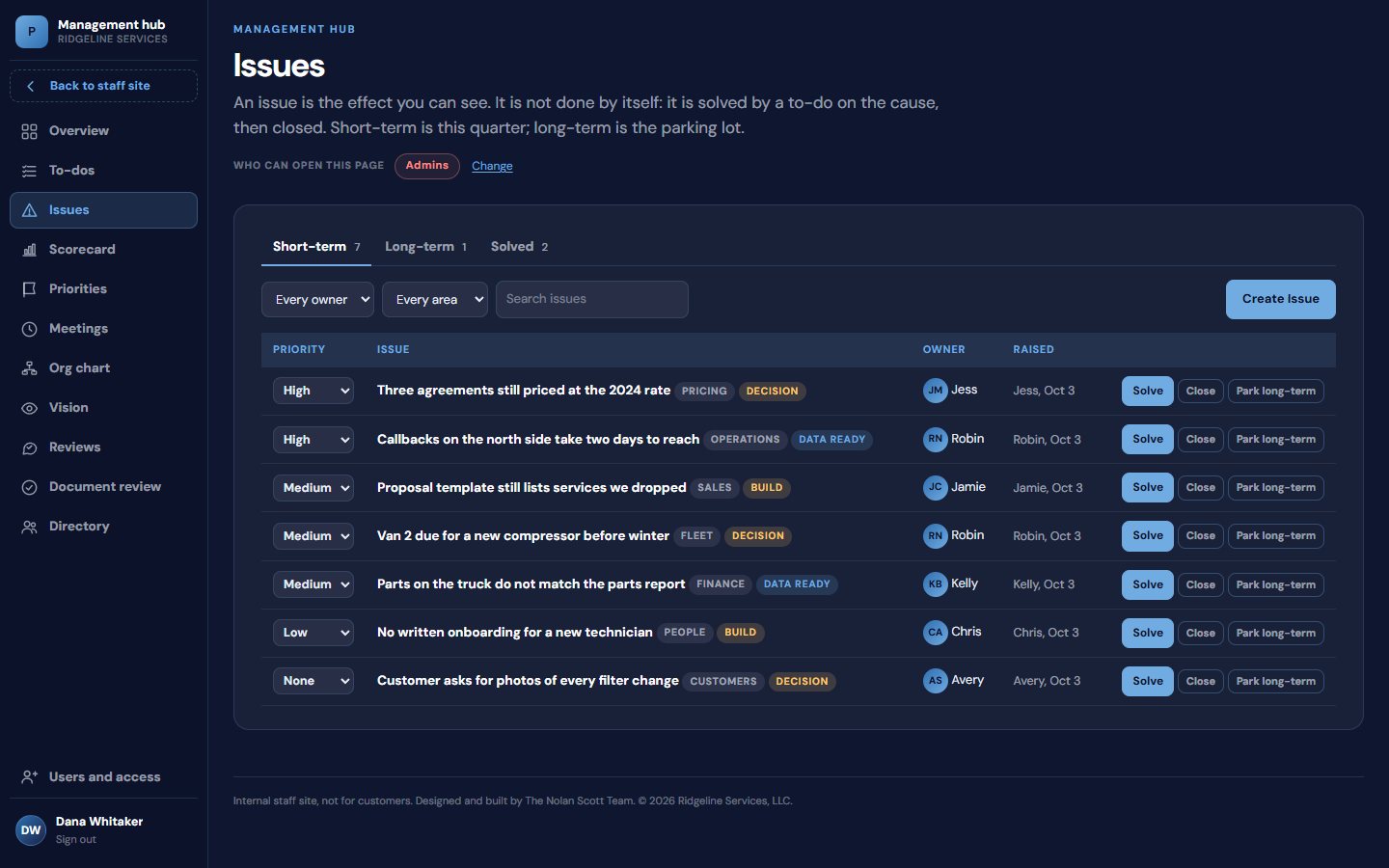Click the KB avatar for Kelly
The image size is (1389, 868).
point(935,583)
